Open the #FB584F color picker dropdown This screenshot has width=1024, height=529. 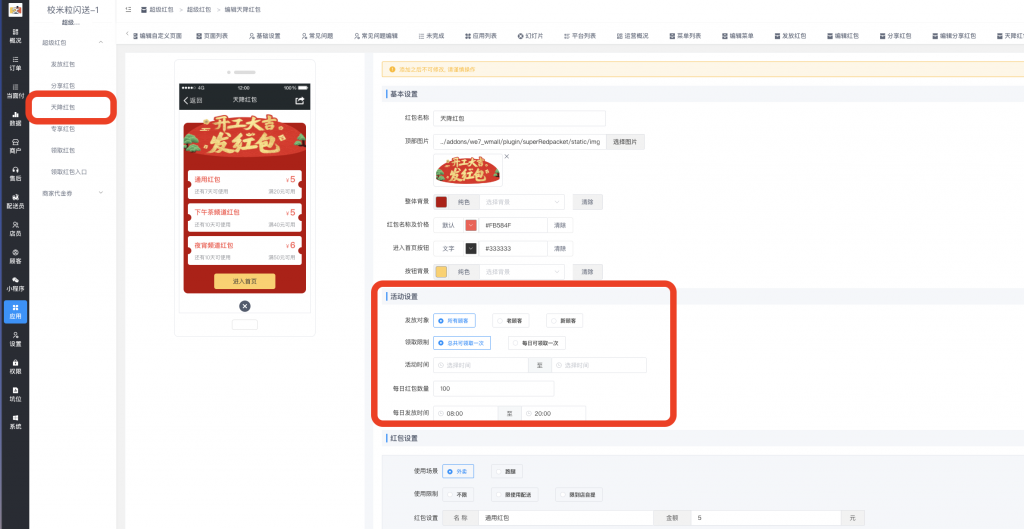(471, 225)
